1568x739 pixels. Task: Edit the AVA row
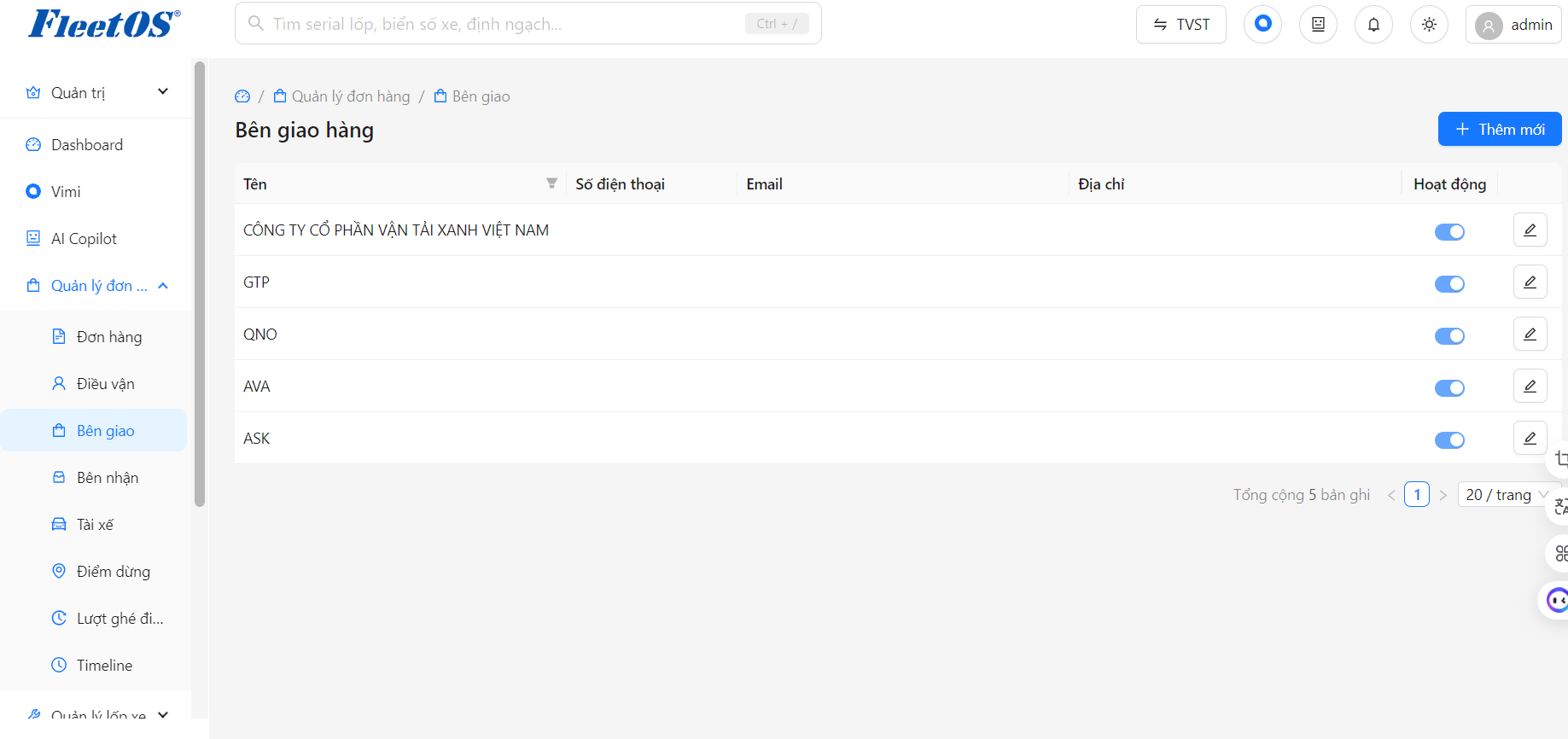[1530, 386]
